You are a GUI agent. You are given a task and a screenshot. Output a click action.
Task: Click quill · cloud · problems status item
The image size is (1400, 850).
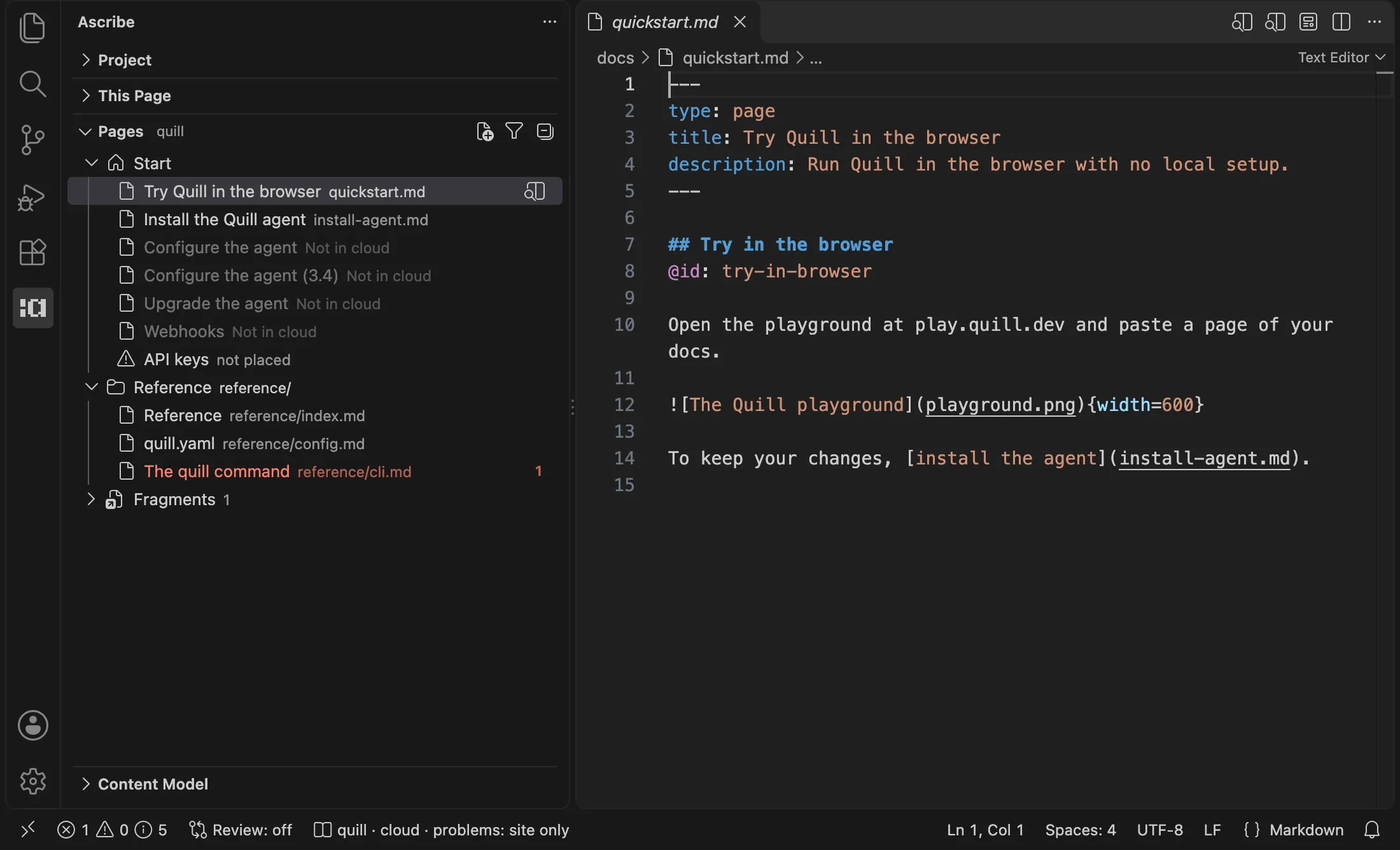(x=441, y=830)
